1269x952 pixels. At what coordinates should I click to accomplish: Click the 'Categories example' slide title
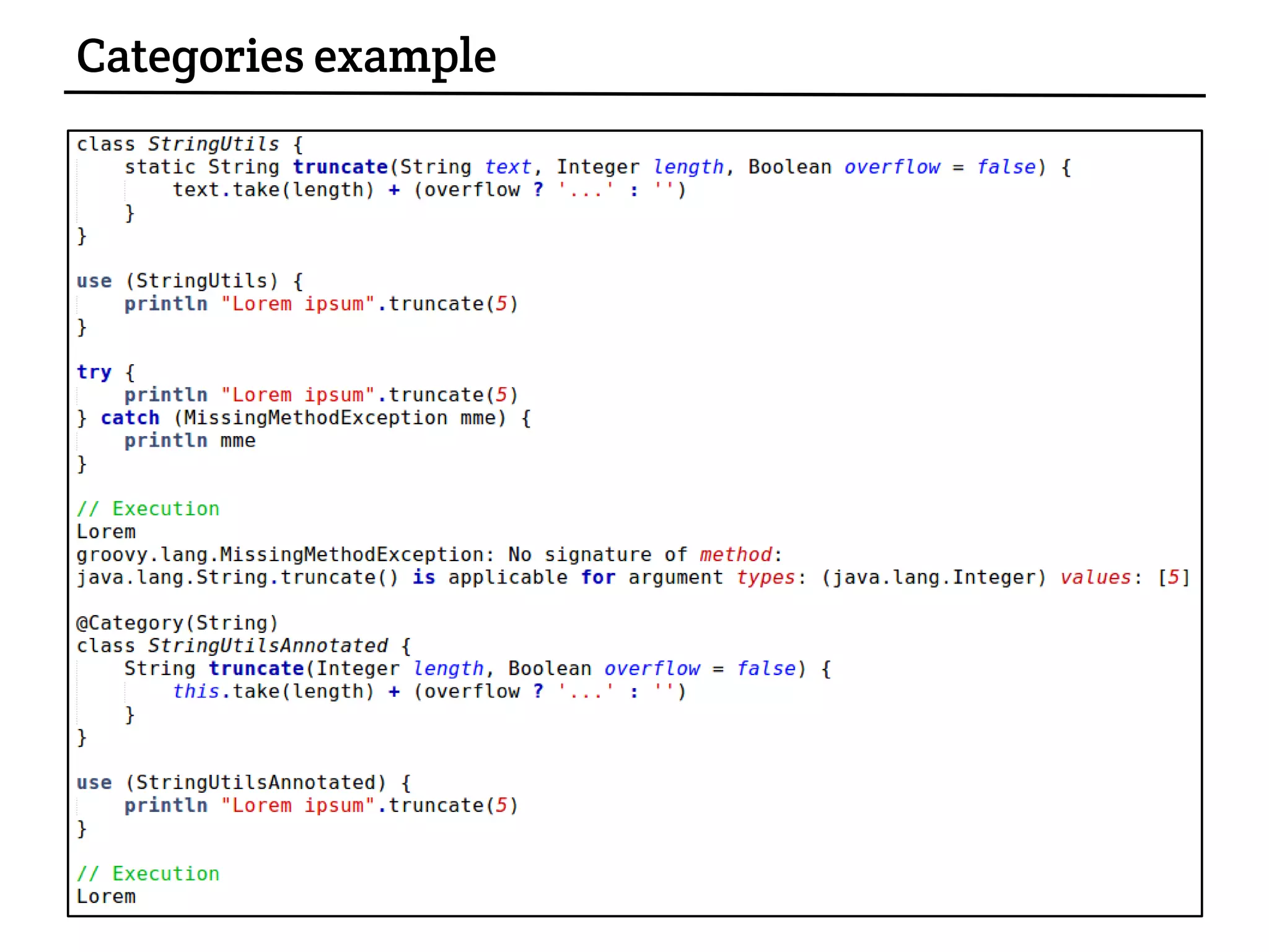click(286, 56)
